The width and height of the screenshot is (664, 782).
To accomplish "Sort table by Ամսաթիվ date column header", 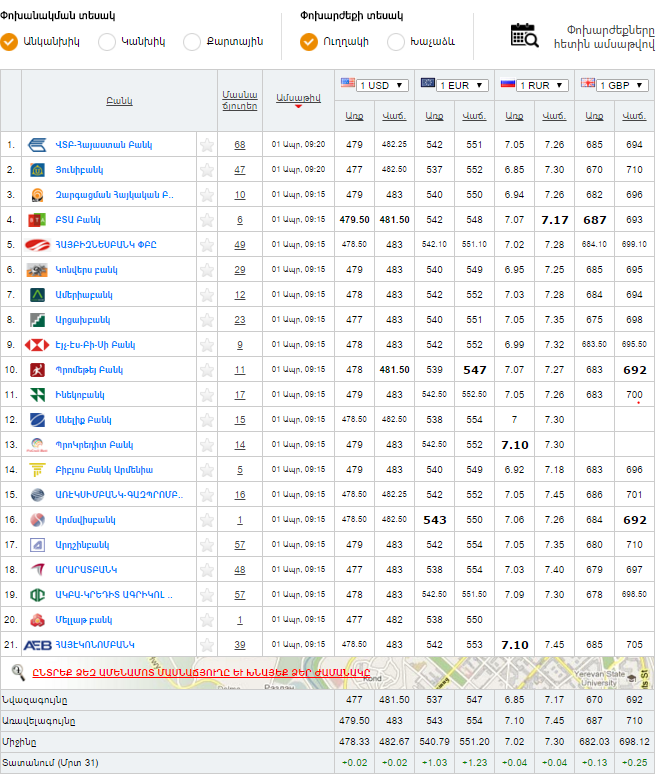I will coord(297,96).
